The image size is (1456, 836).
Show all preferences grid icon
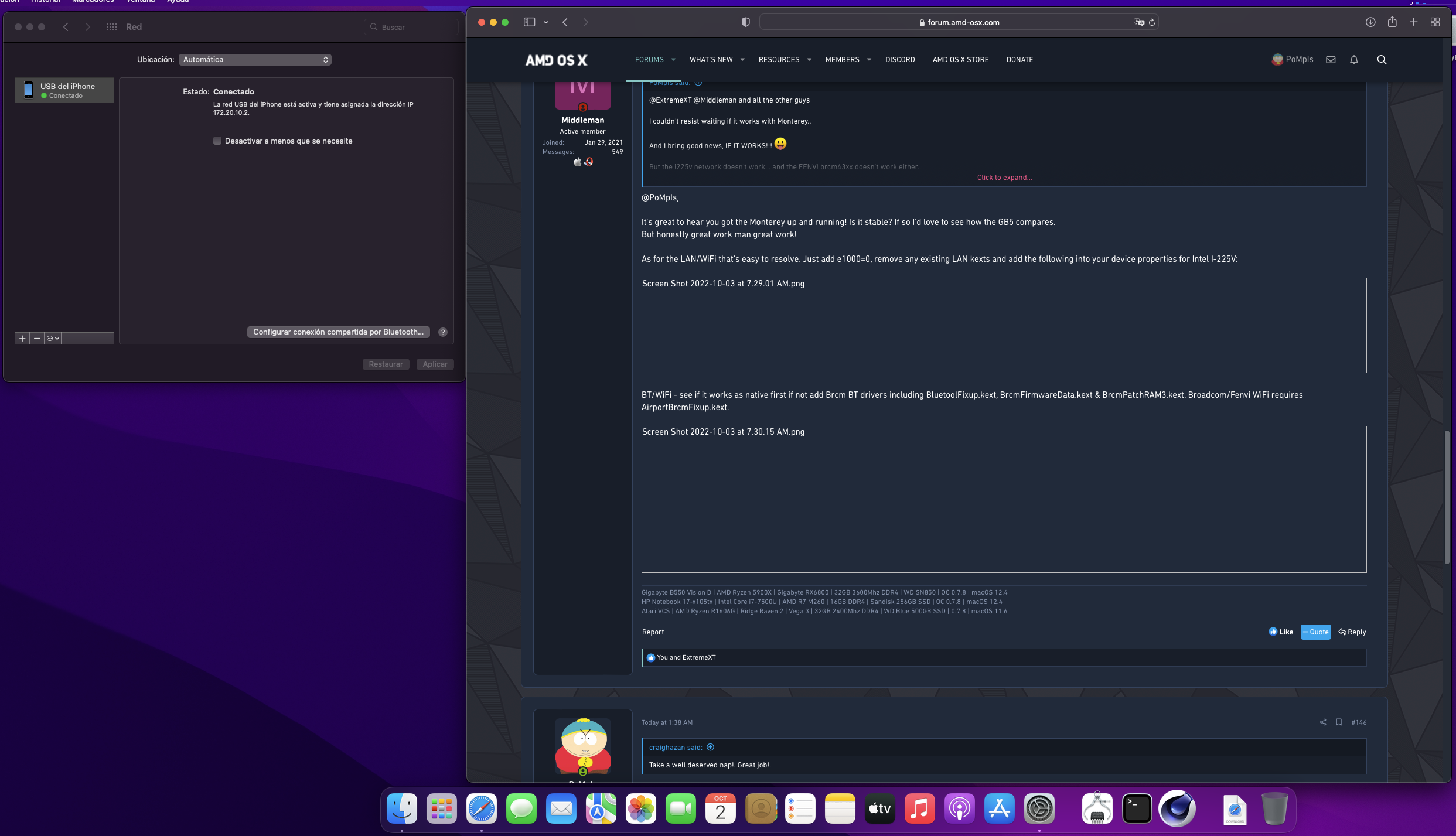tap(111, 27)
